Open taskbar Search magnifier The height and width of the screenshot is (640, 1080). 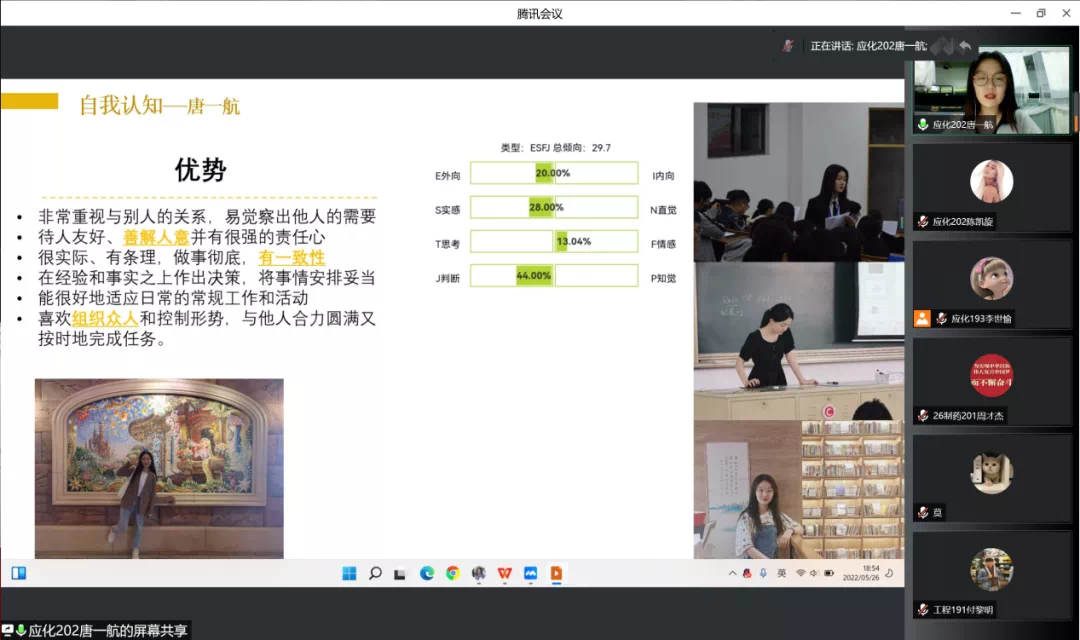click(x=375, y=573)
